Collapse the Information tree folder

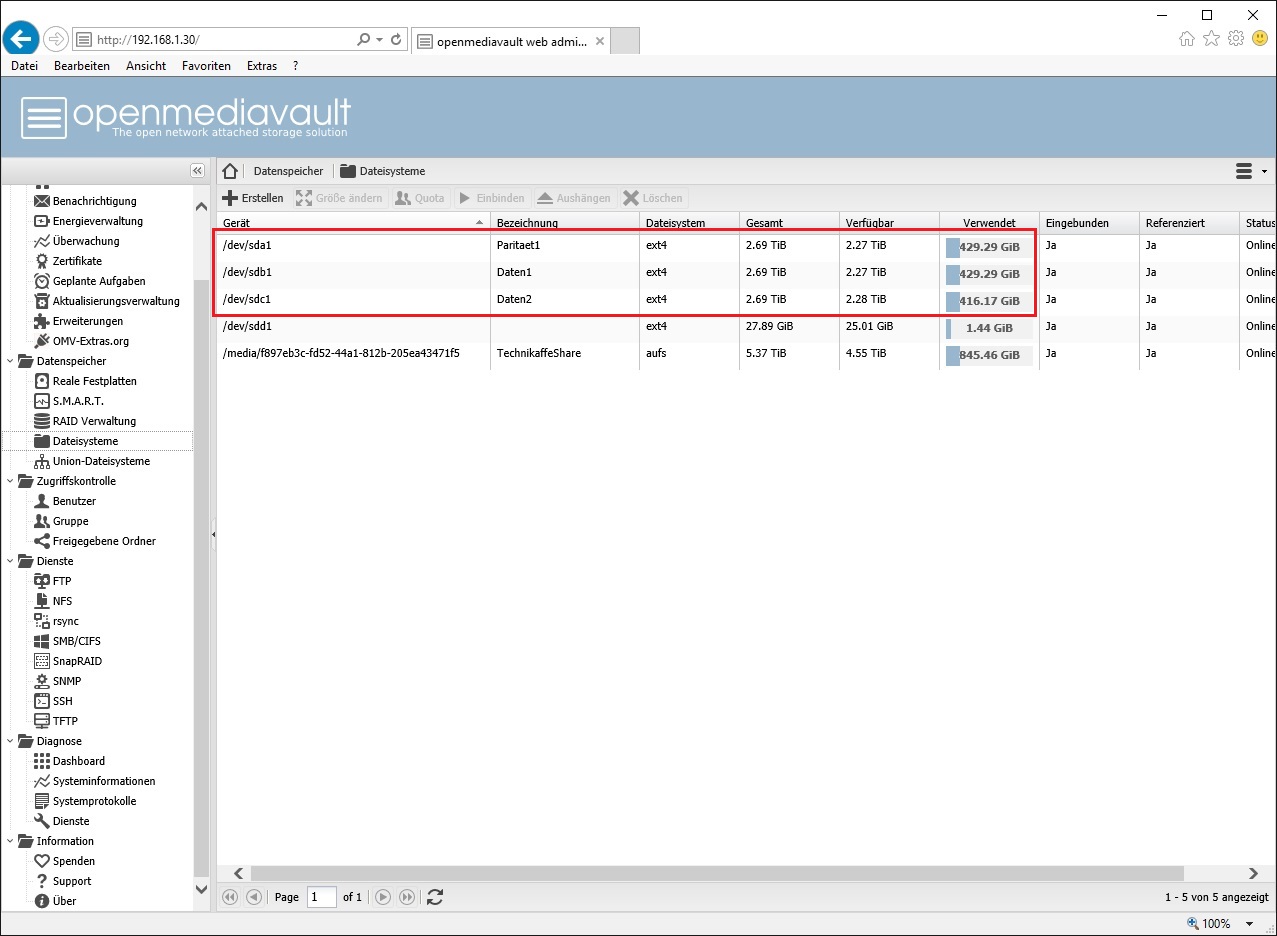[11, 841]
